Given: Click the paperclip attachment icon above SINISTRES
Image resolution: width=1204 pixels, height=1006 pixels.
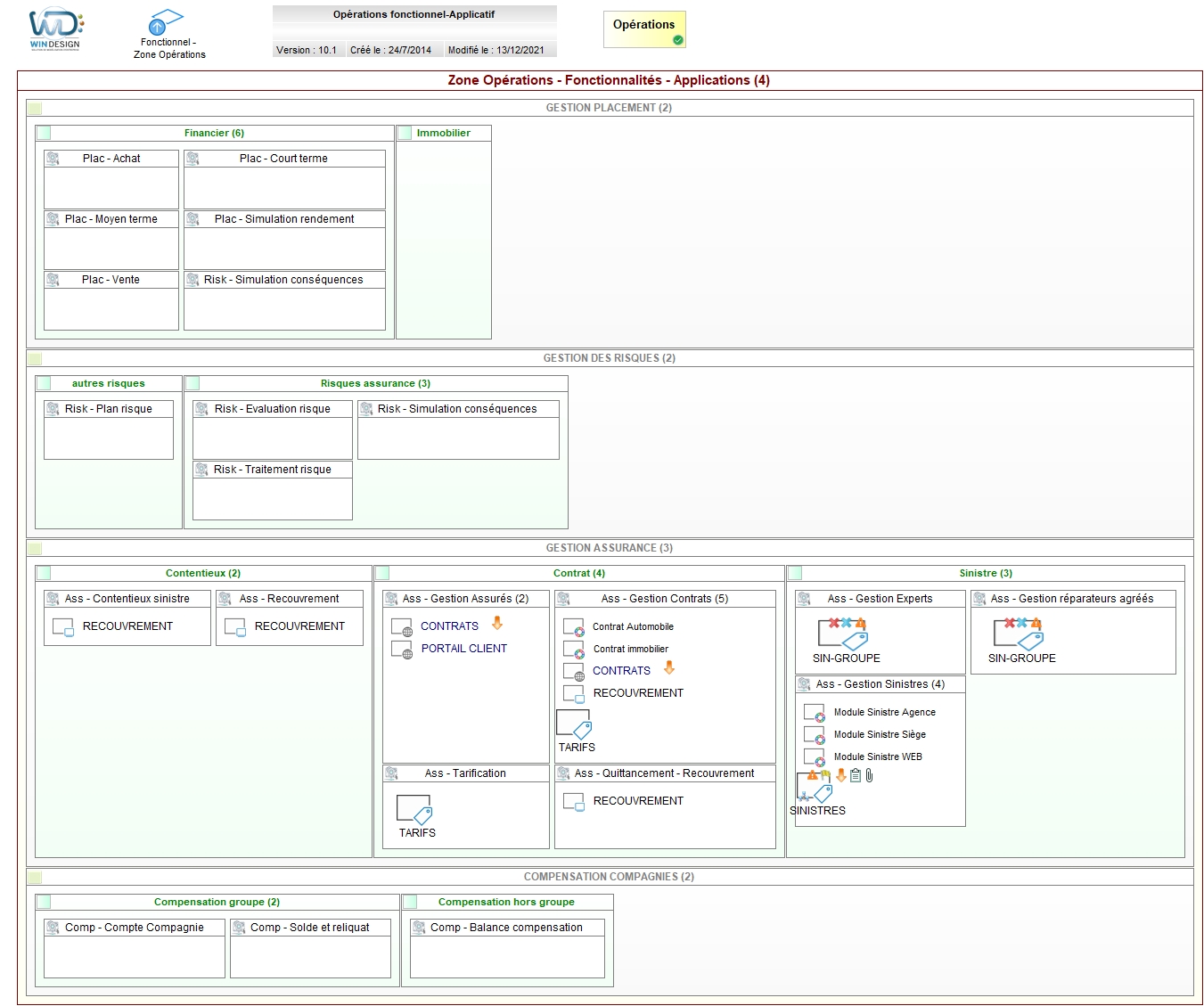Looking at the screenshot, I should coord(869,775).
